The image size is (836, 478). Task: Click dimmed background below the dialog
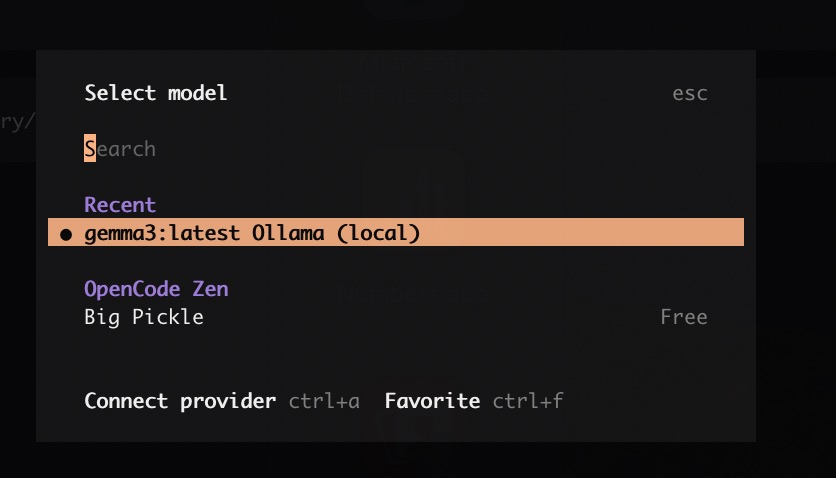400,460
